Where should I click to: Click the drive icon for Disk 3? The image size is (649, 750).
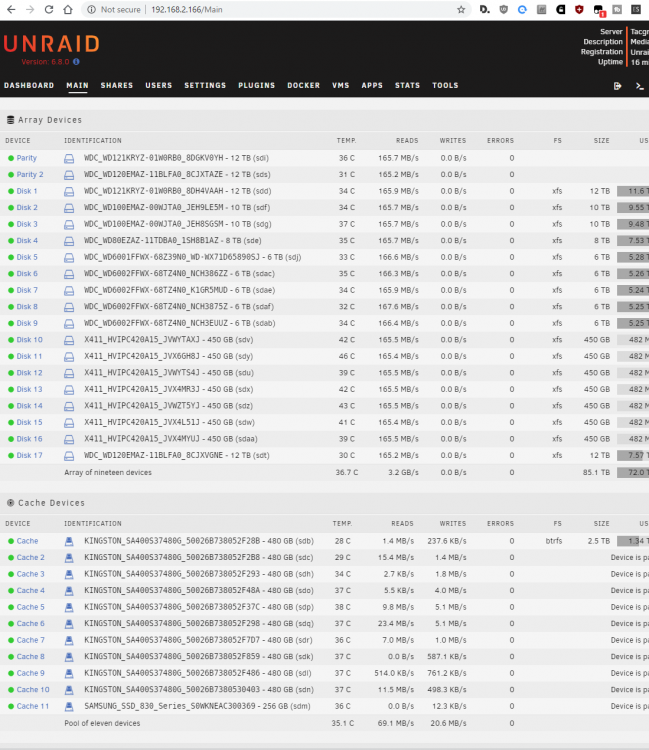(69, 224)
